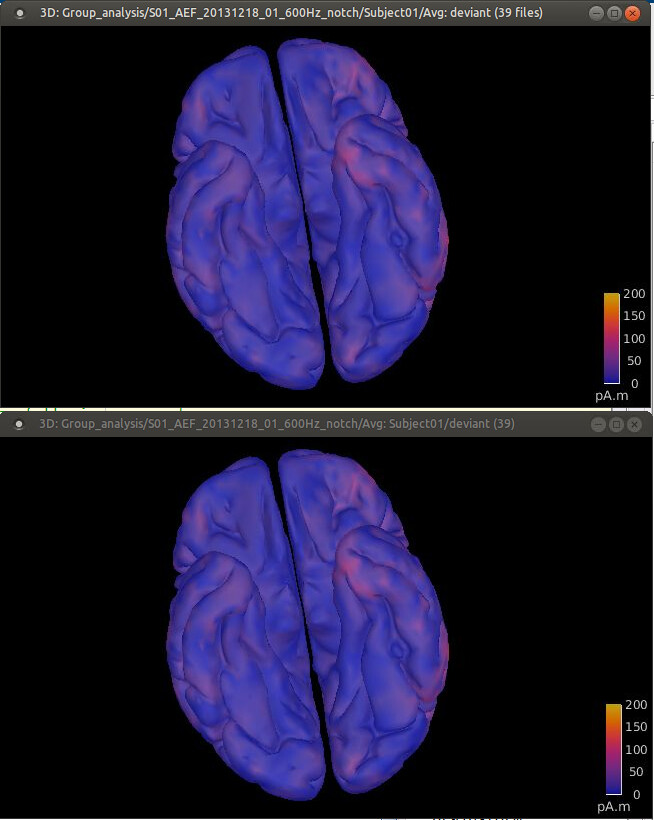Click the top window's title bar menu dot
The width and height of the screenshot is (654, 820).
[20, 13]
